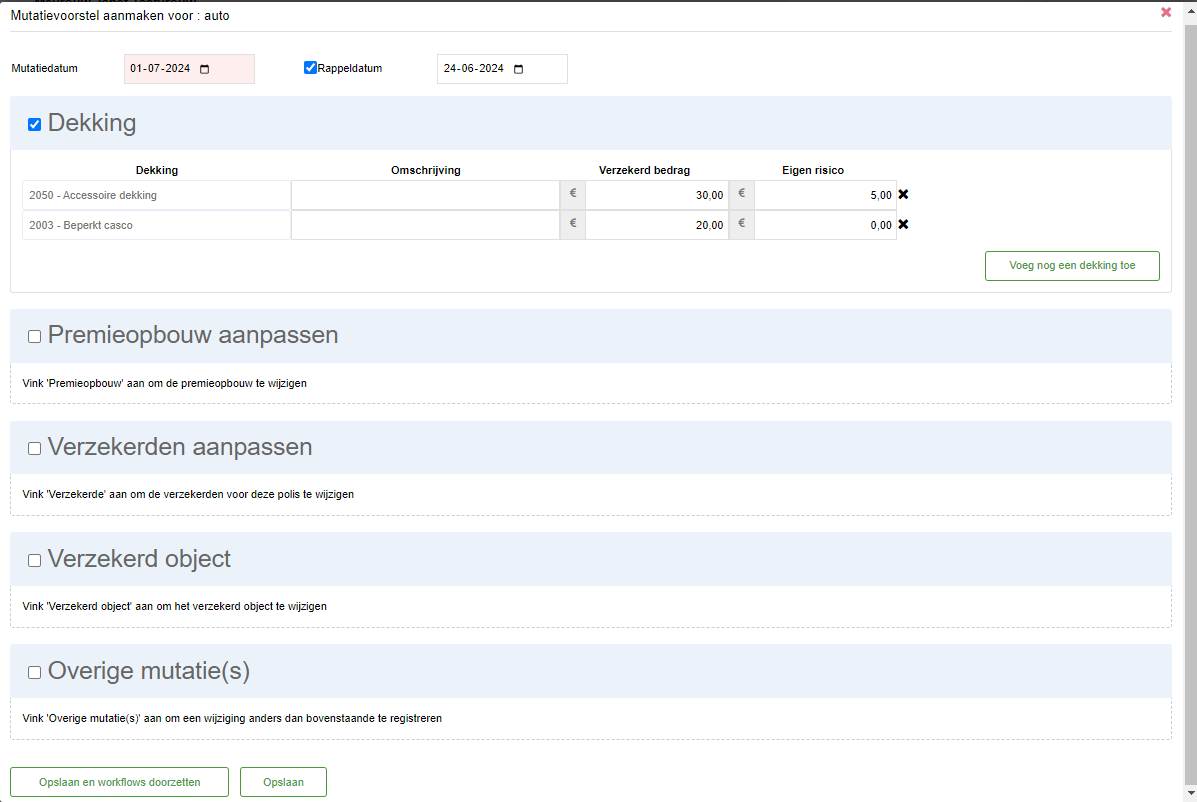Select the 2003 - Beperkt casco field
Viewport: 1197px width, 802px height.
coord(156,225)
